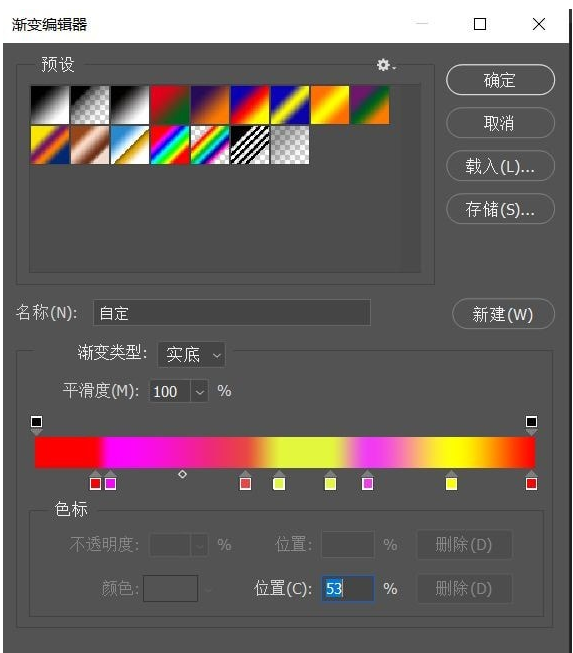Viewport: 573px width, 653px height.
Task: Click the gradient color bar
Action: coord(285,452)
